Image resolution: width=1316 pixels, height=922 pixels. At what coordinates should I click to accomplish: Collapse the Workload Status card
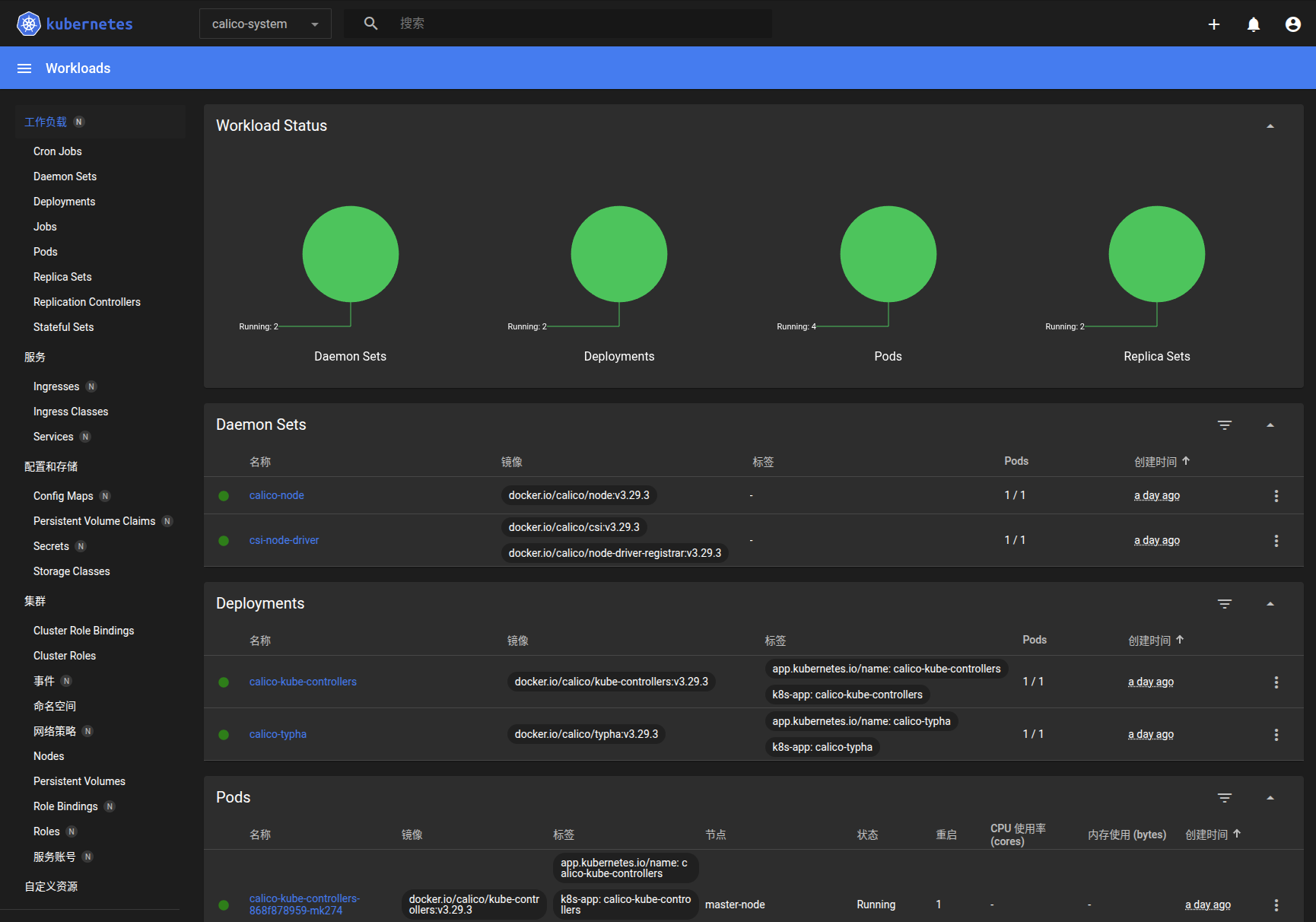pos(1270,126)
